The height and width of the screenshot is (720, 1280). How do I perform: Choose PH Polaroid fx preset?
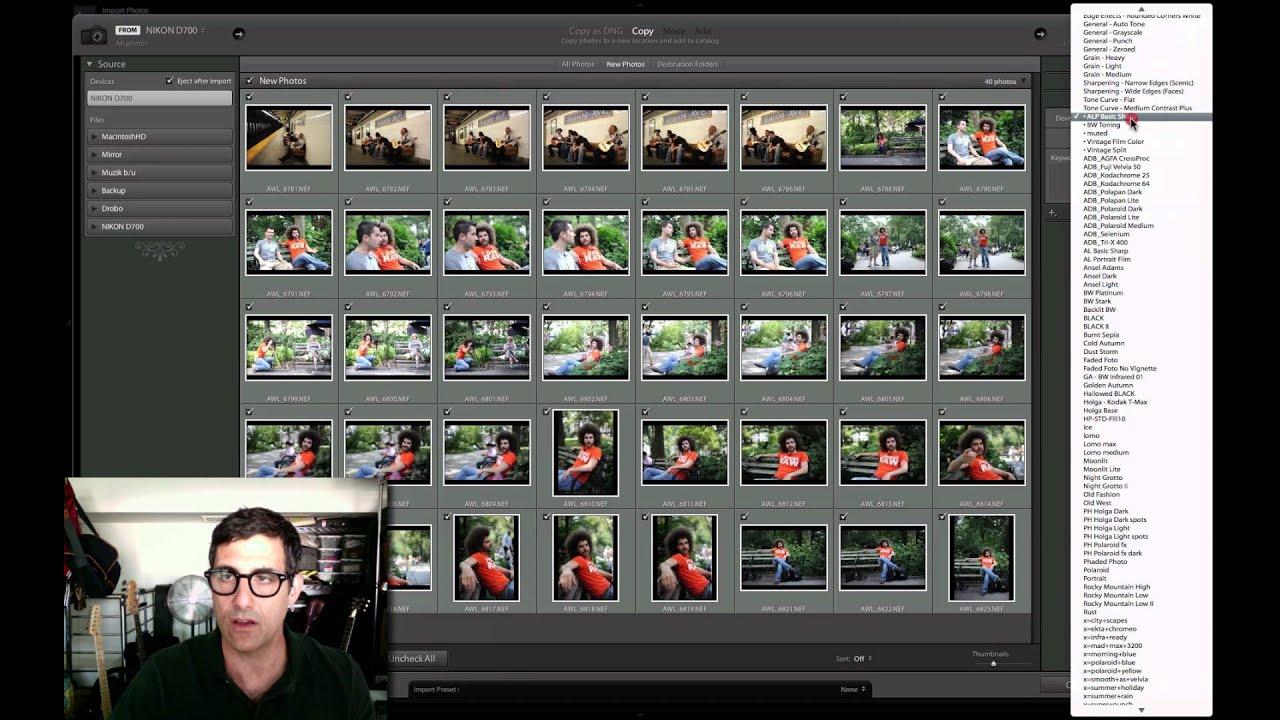tap(1105, 545)
